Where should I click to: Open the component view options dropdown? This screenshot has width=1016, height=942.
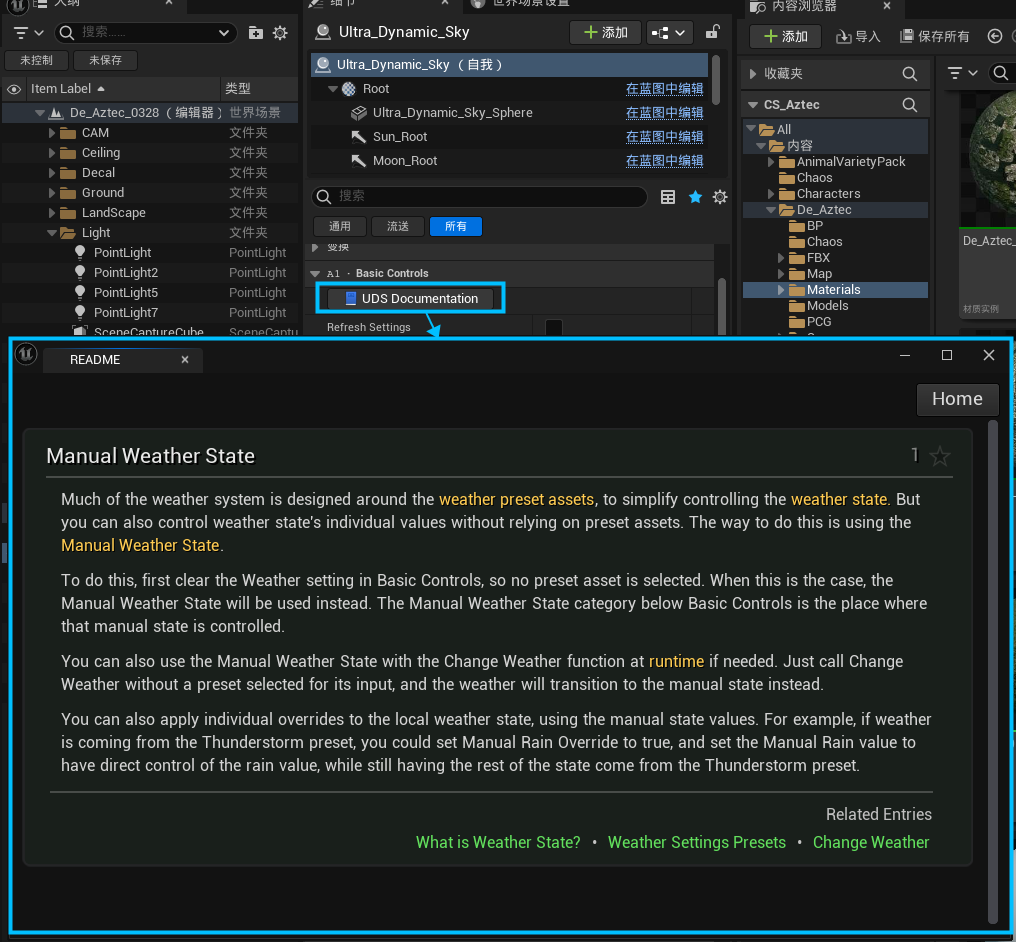(x=670, y=32)
